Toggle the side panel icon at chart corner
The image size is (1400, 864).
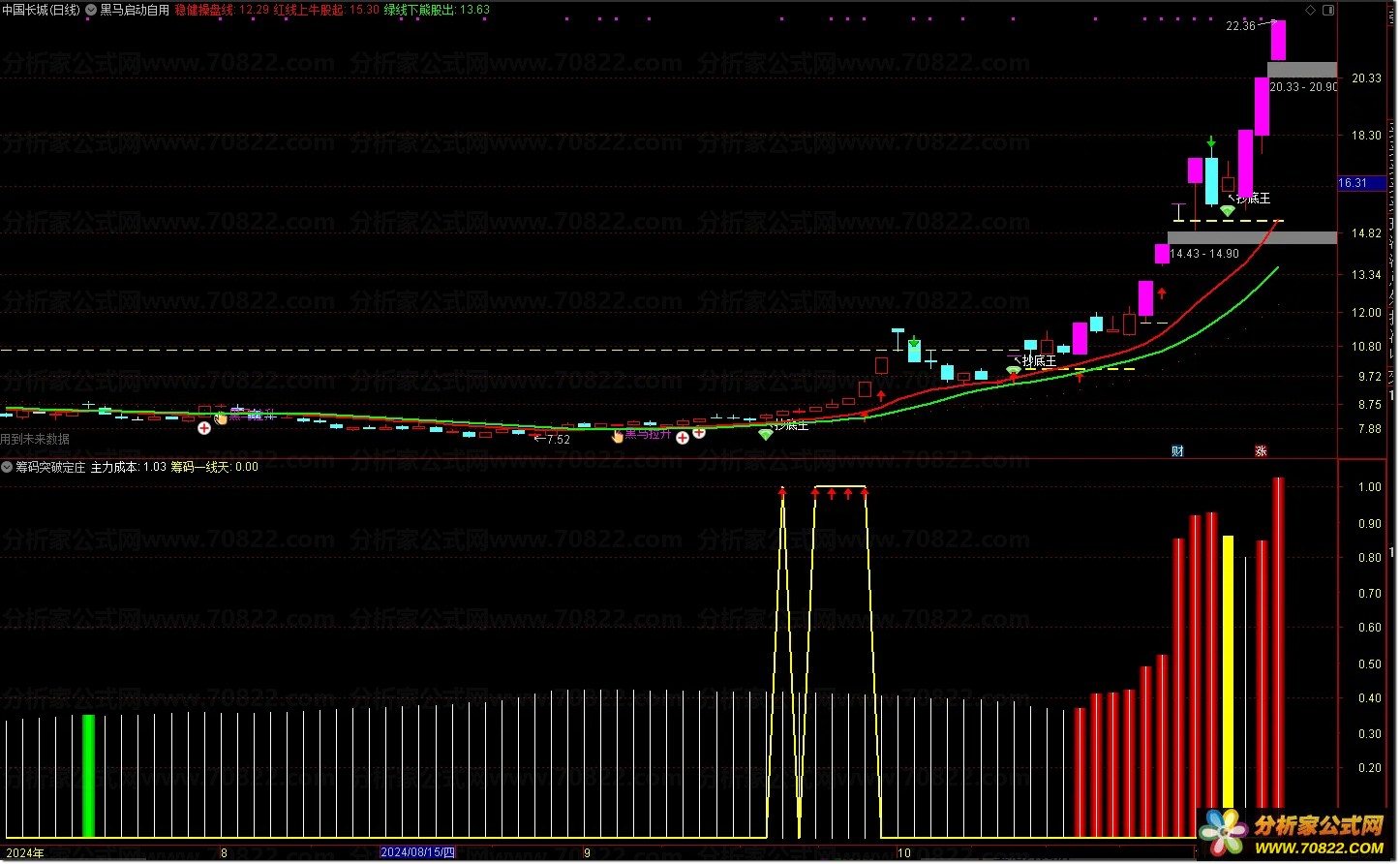coord(1329,10)
